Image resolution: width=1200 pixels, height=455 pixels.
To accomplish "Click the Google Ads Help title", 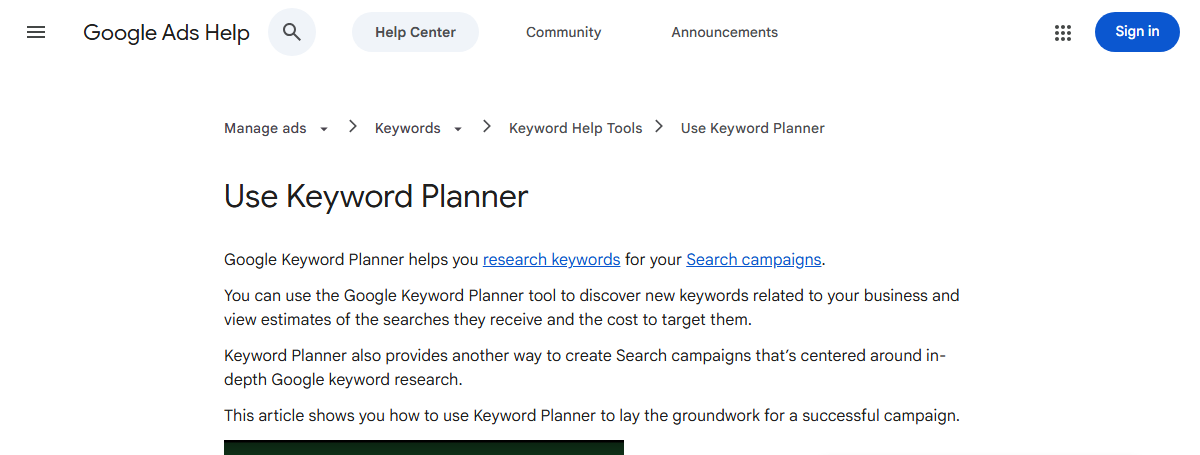I will coord(166,32).
